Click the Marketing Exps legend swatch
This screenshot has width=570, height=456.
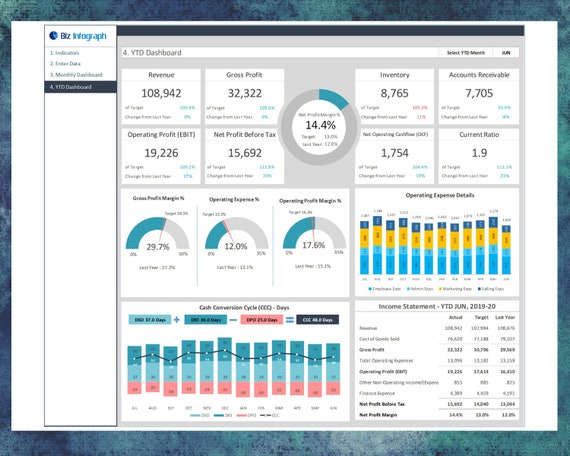(x=441, y=289)
